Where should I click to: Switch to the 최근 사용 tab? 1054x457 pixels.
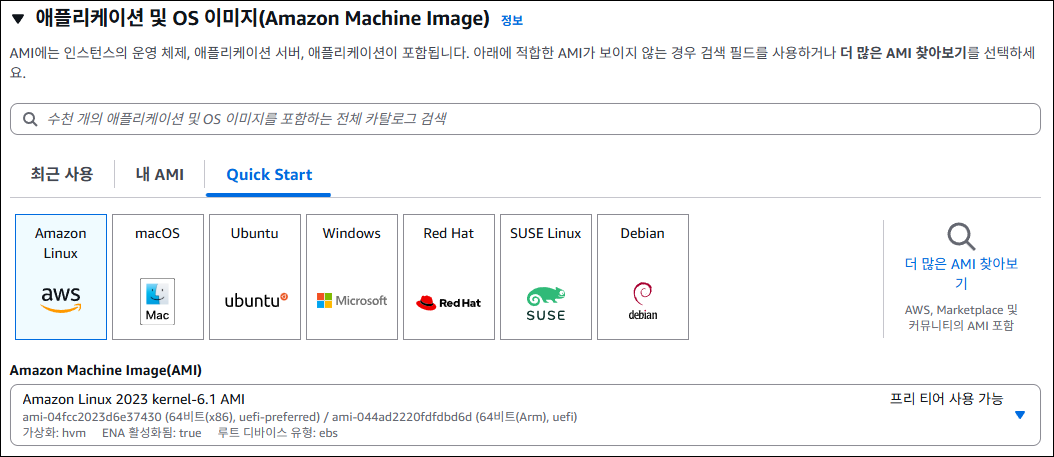[62, 174]
